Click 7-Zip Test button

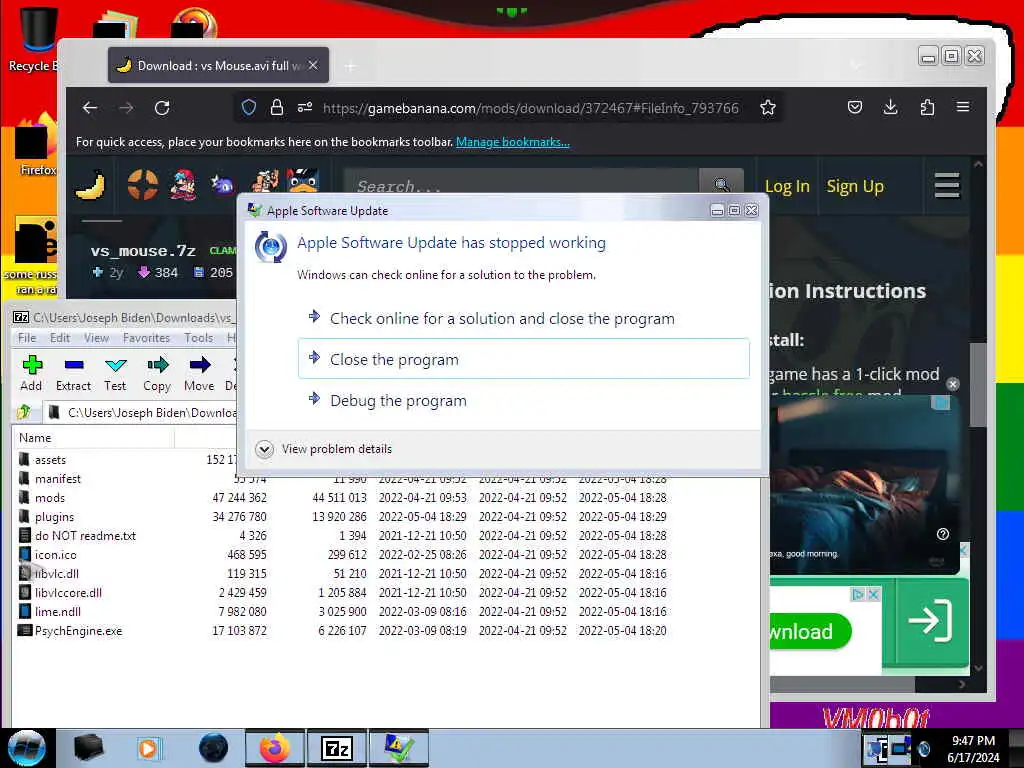pos(115,374)
